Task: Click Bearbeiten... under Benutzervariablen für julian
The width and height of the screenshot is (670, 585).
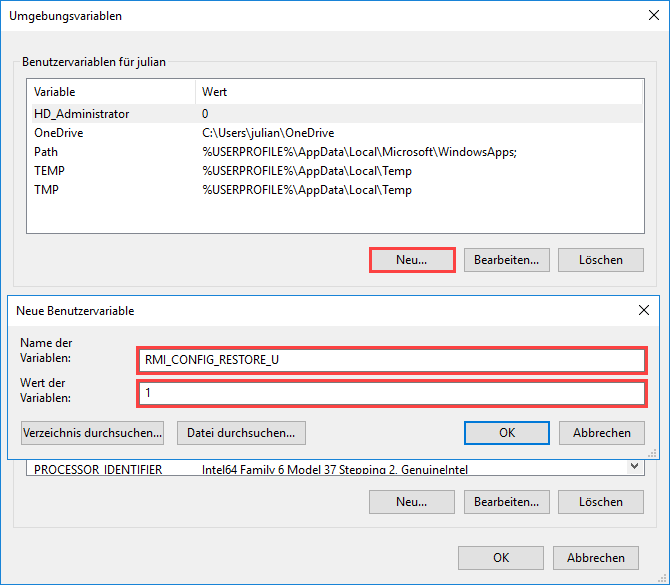Action: point(506,260)
